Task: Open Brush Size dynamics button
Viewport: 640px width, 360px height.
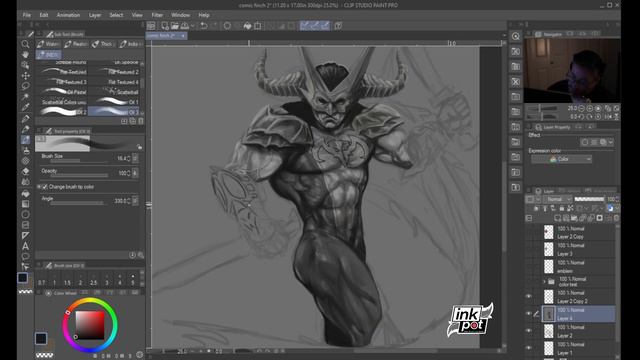Action: [x=135, y=158]
